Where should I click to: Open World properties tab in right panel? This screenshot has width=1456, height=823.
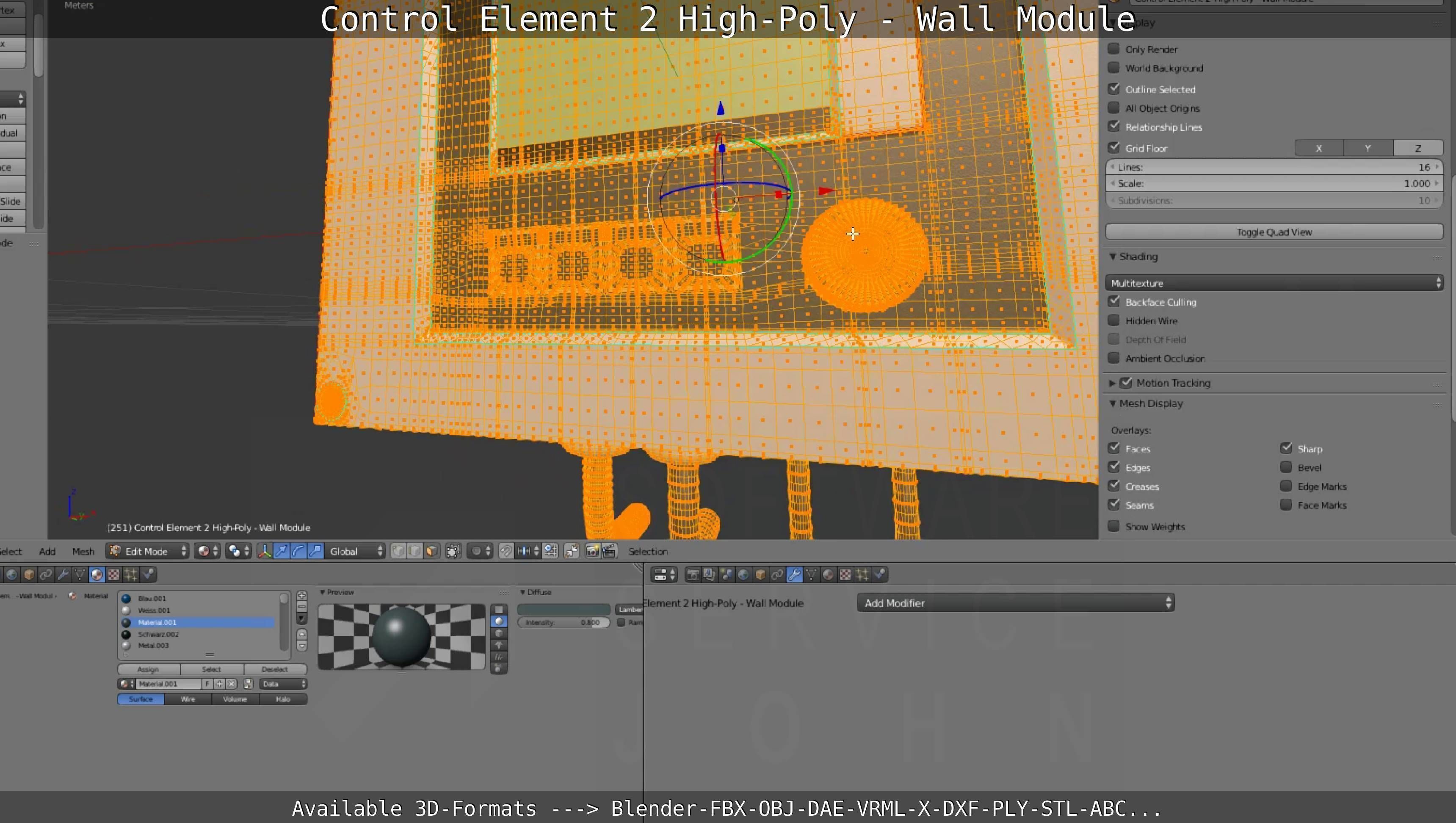(x=743, y=575)
